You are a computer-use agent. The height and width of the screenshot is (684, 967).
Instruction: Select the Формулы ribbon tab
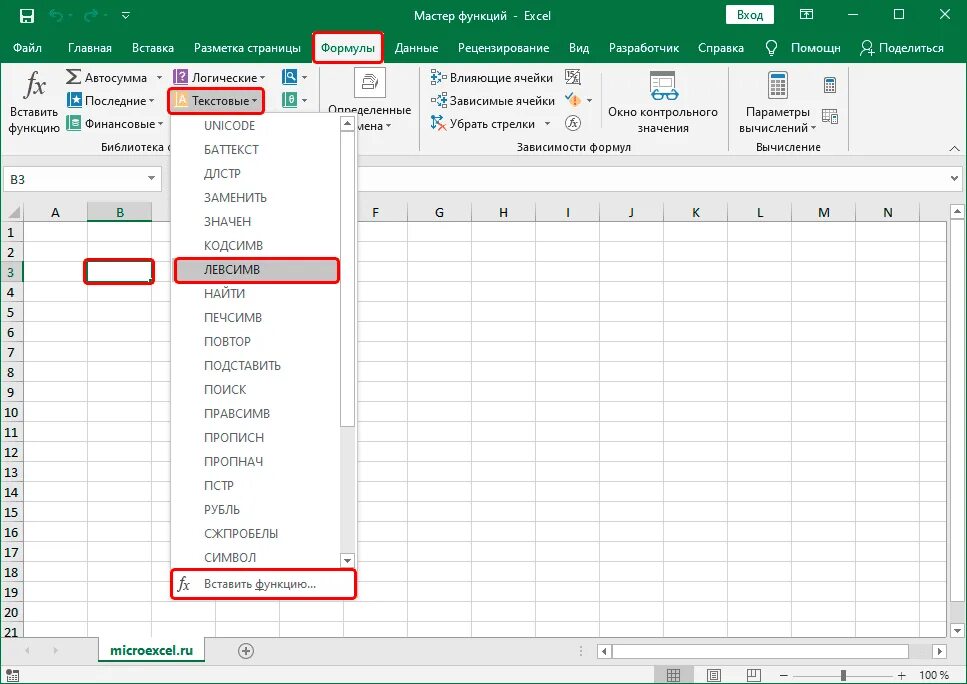348,47
